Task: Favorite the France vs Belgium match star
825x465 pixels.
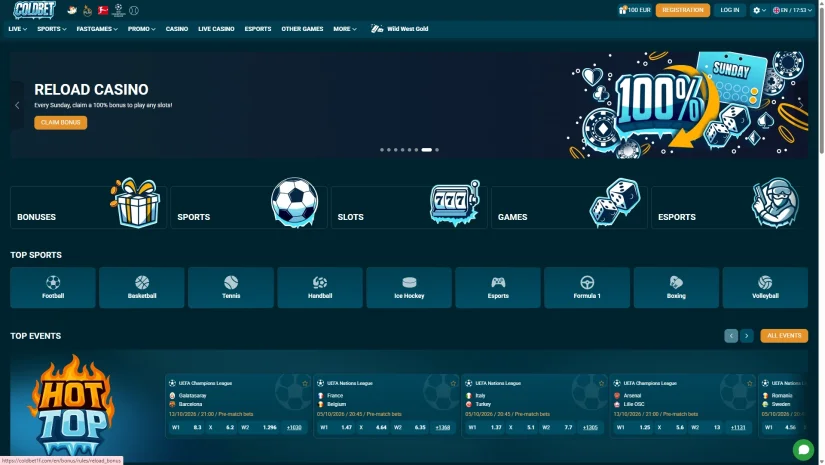Action: 453,383
